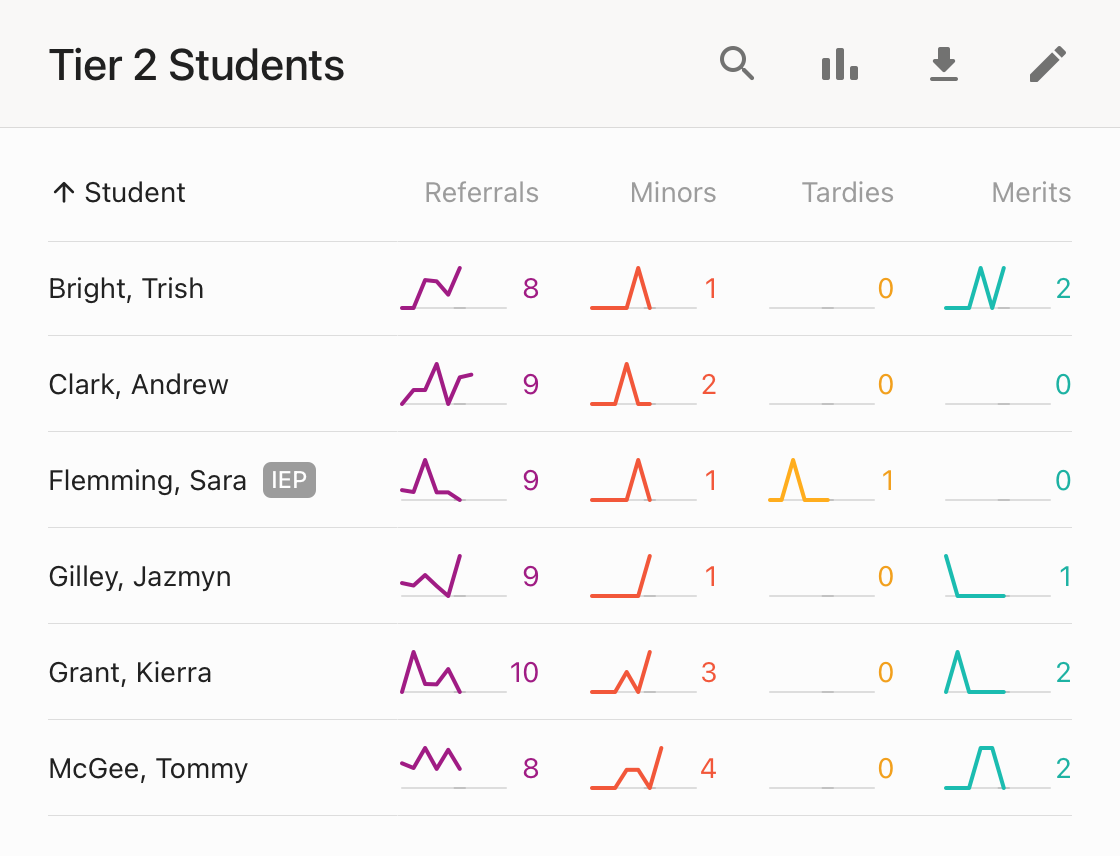This screenshot has height=856, width=1120.
Task: Click the Student column header label
Action: [x=135, y=193]
